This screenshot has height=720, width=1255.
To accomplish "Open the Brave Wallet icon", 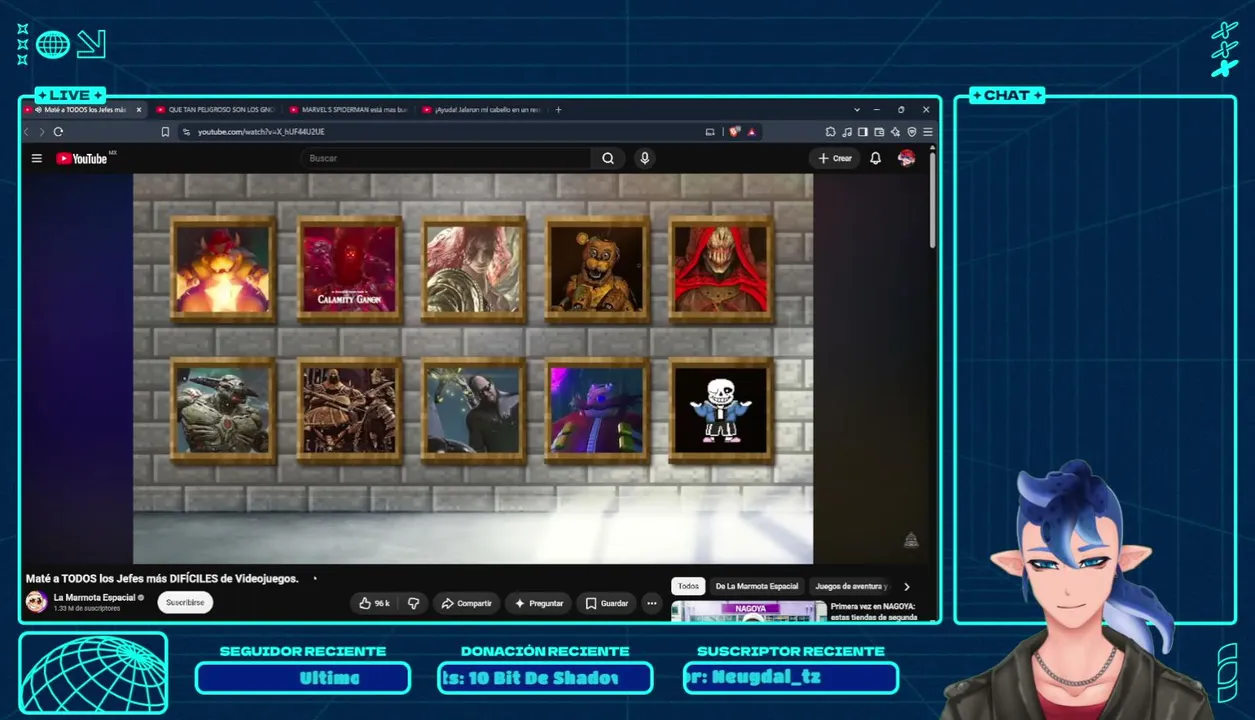I will tap(879, 132).
